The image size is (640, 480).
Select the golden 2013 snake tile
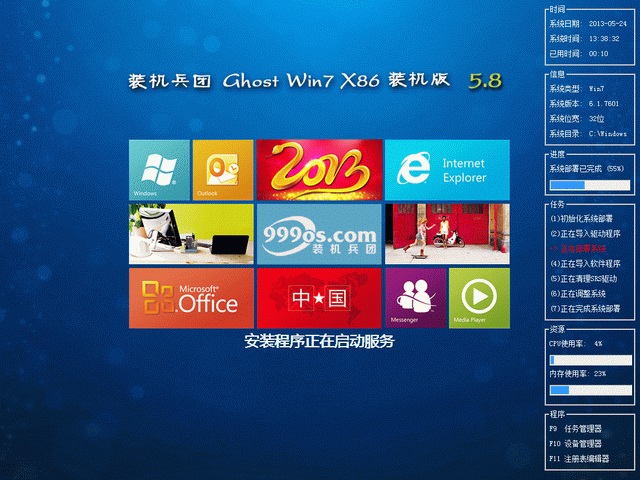[x=319, y=170]
